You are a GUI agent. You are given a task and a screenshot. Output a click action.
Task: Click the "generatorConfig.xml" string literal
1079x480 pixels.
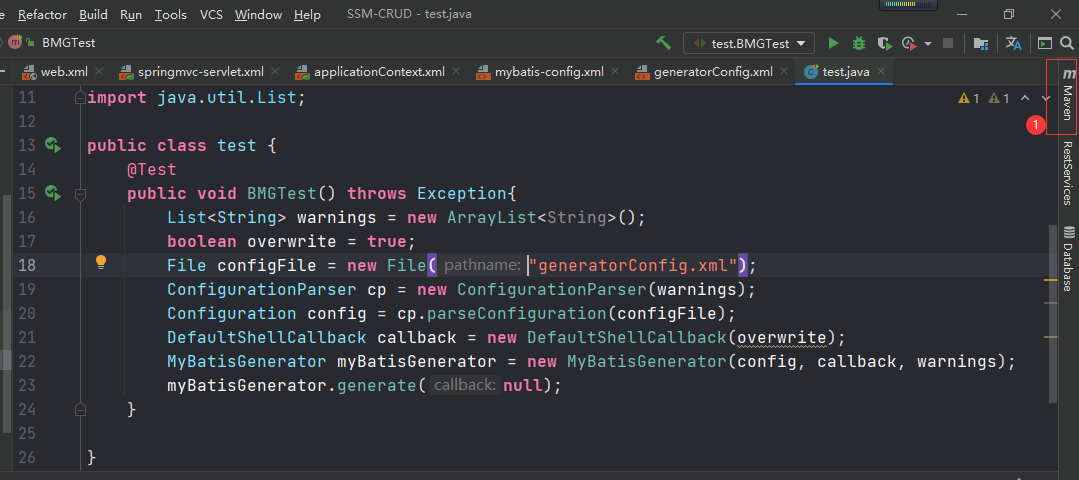(634, 265)
